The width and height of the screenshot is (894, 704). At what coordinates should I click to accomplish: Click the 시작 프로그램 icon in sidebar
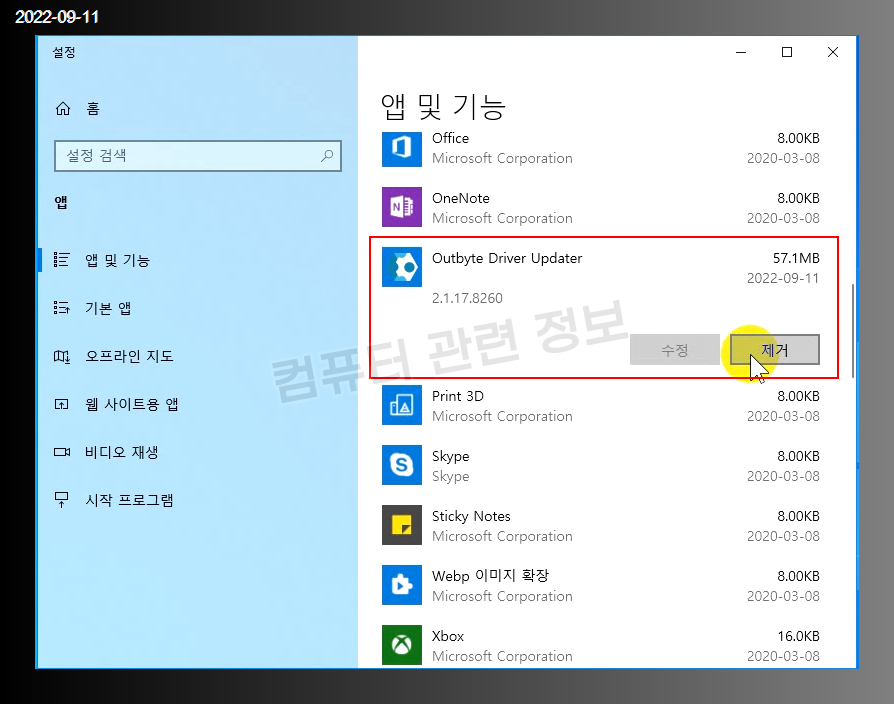pyautogui.click(x=62, y=500)
